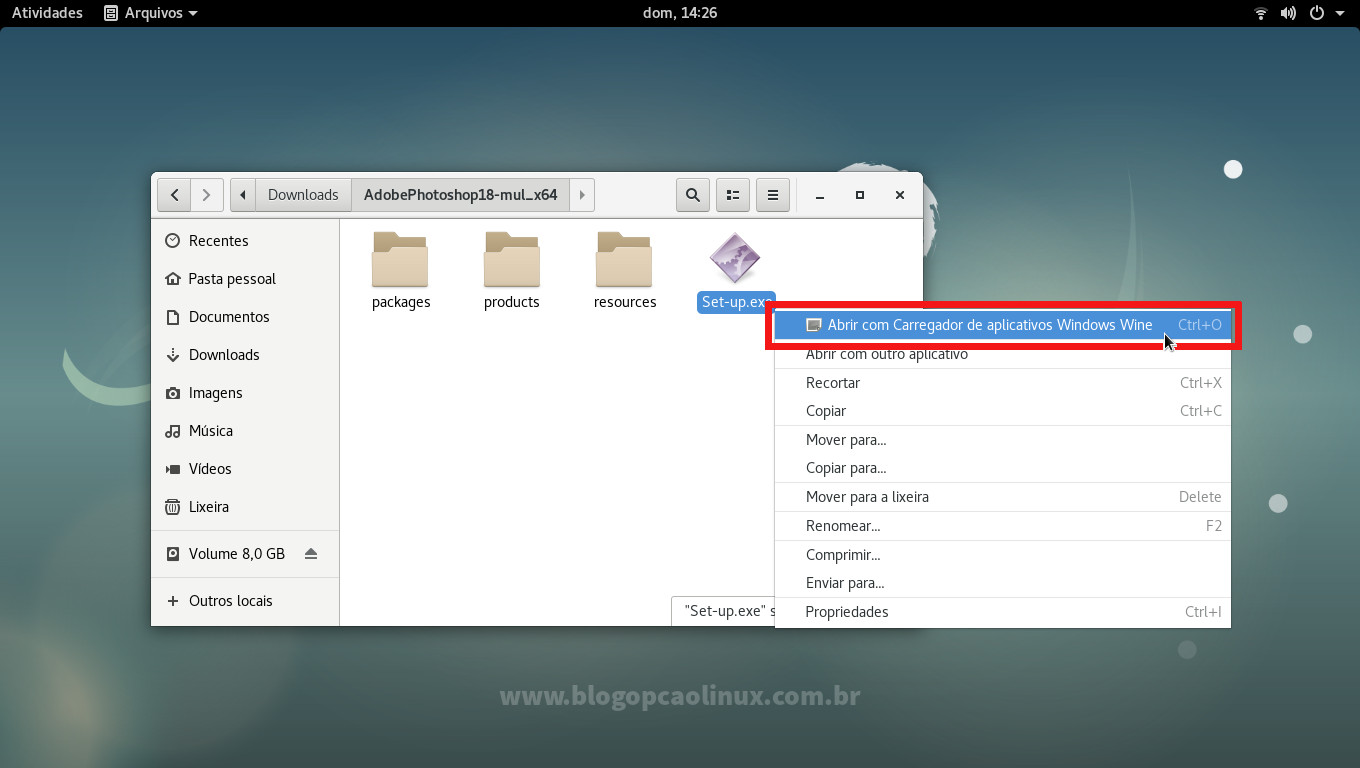The image size is (1360, 768).
Task: Go forward with the right arrow button
Action: point(206,195)
